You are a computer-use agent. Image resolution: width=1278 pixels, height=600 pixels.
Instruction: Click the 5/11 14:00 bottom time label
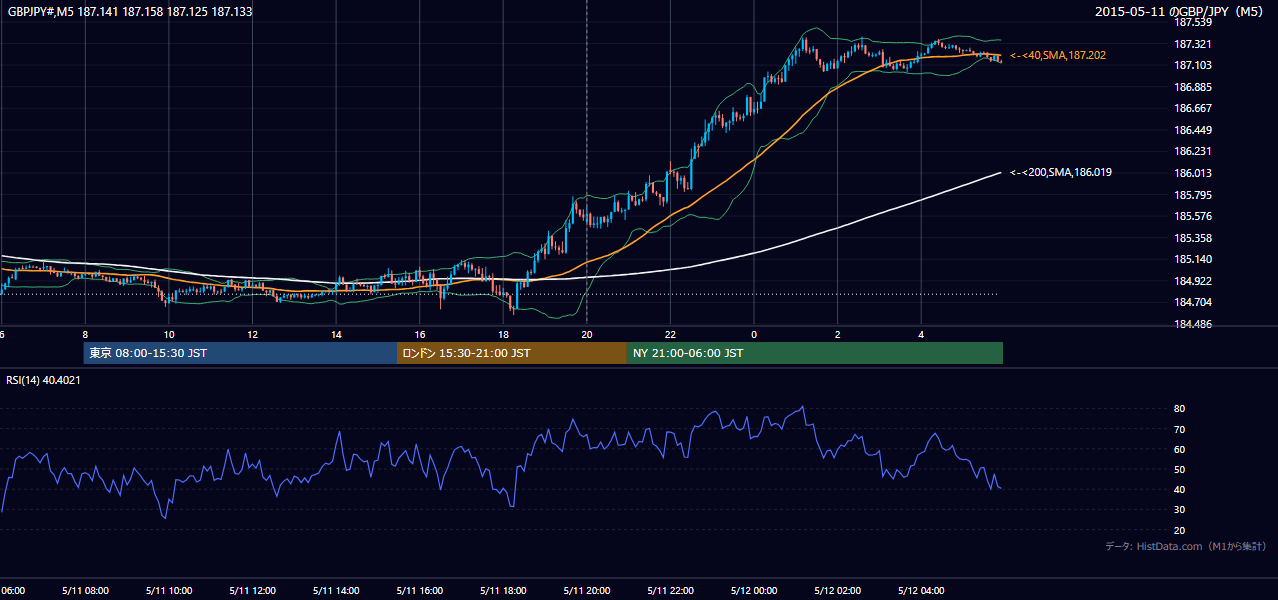(336, 591)
